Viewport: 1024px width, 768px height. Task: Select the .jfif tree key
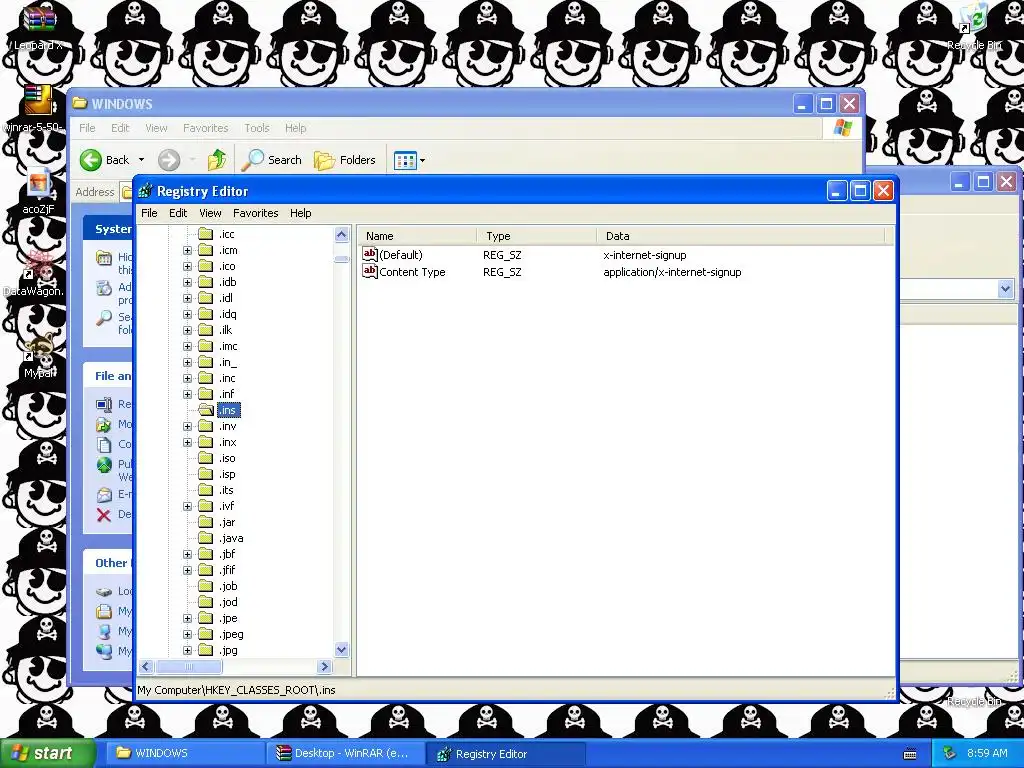(227, 570)
